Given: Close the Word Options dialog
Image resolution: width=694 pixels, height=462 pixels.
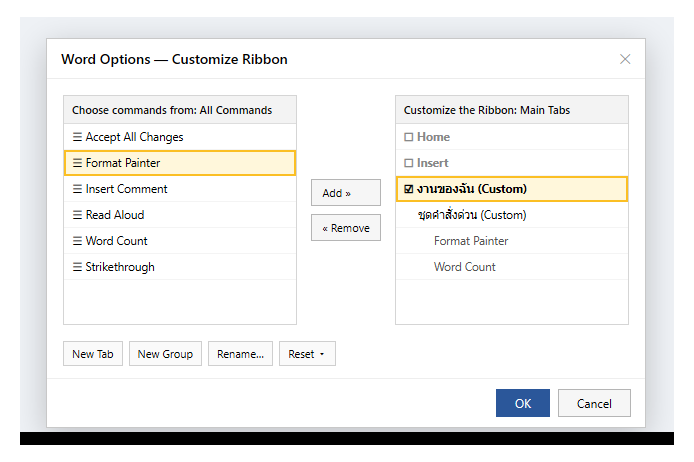Looking at the screenshot, I should (625, 59).
